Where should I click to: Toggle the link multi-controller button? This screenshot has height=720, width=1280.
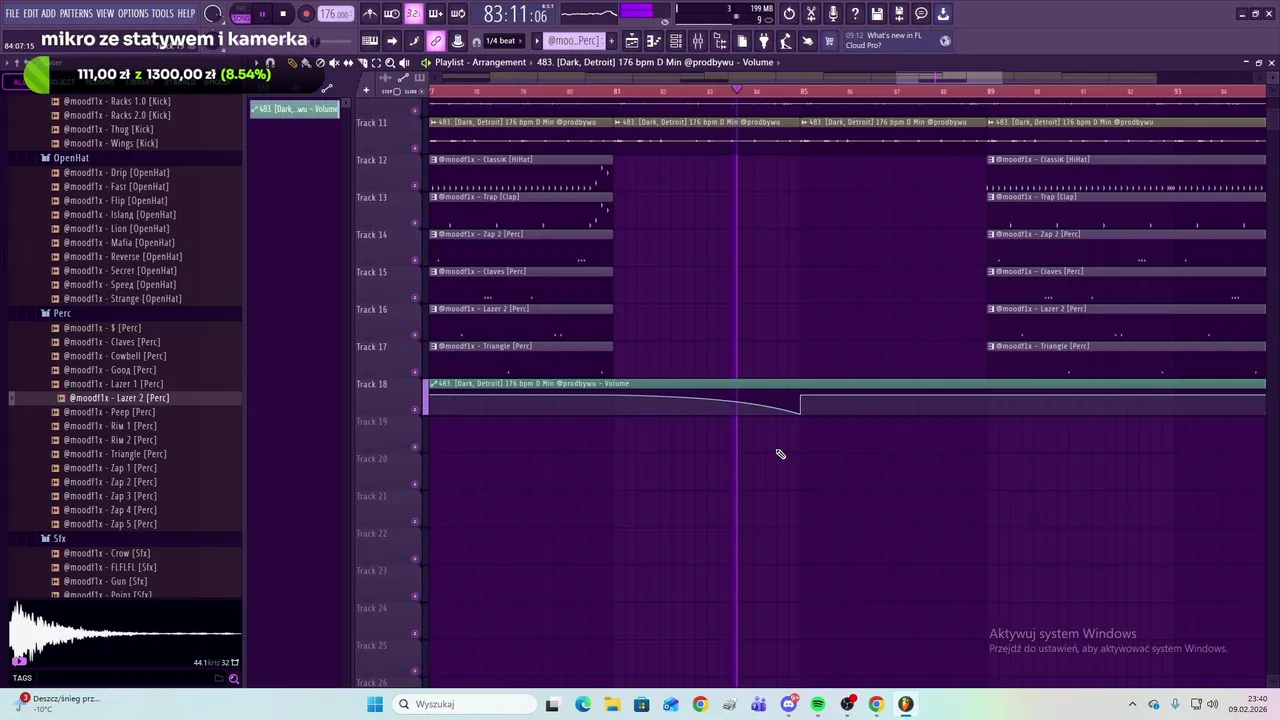[x=436, y=41]
